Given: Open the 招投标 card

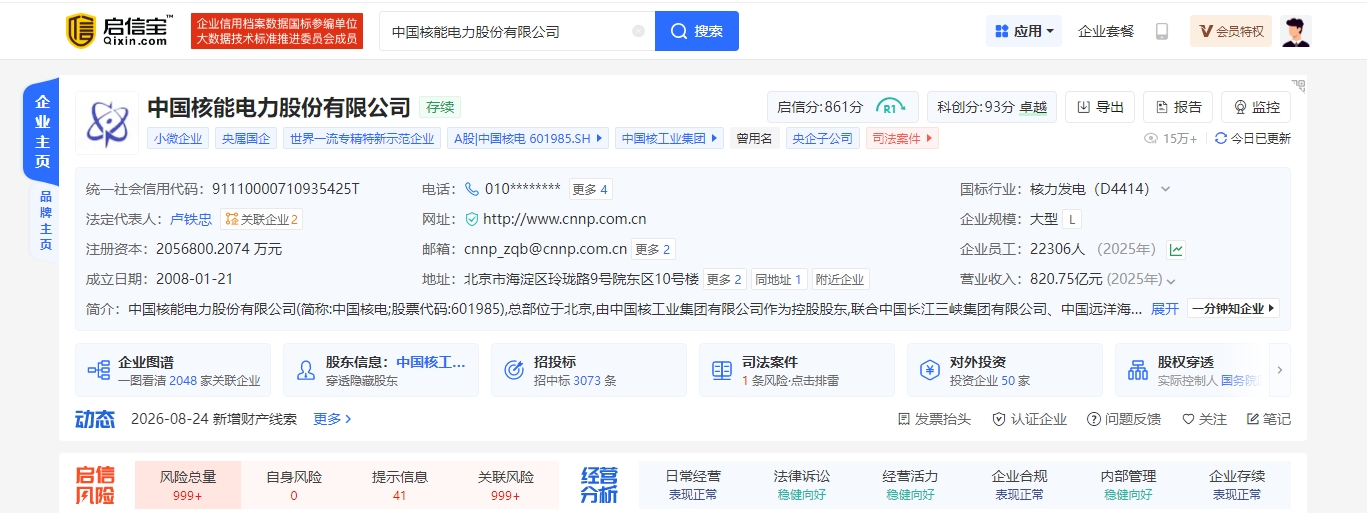Looking at the screenshot, I should pyautogui.click(x=589, y=370).
